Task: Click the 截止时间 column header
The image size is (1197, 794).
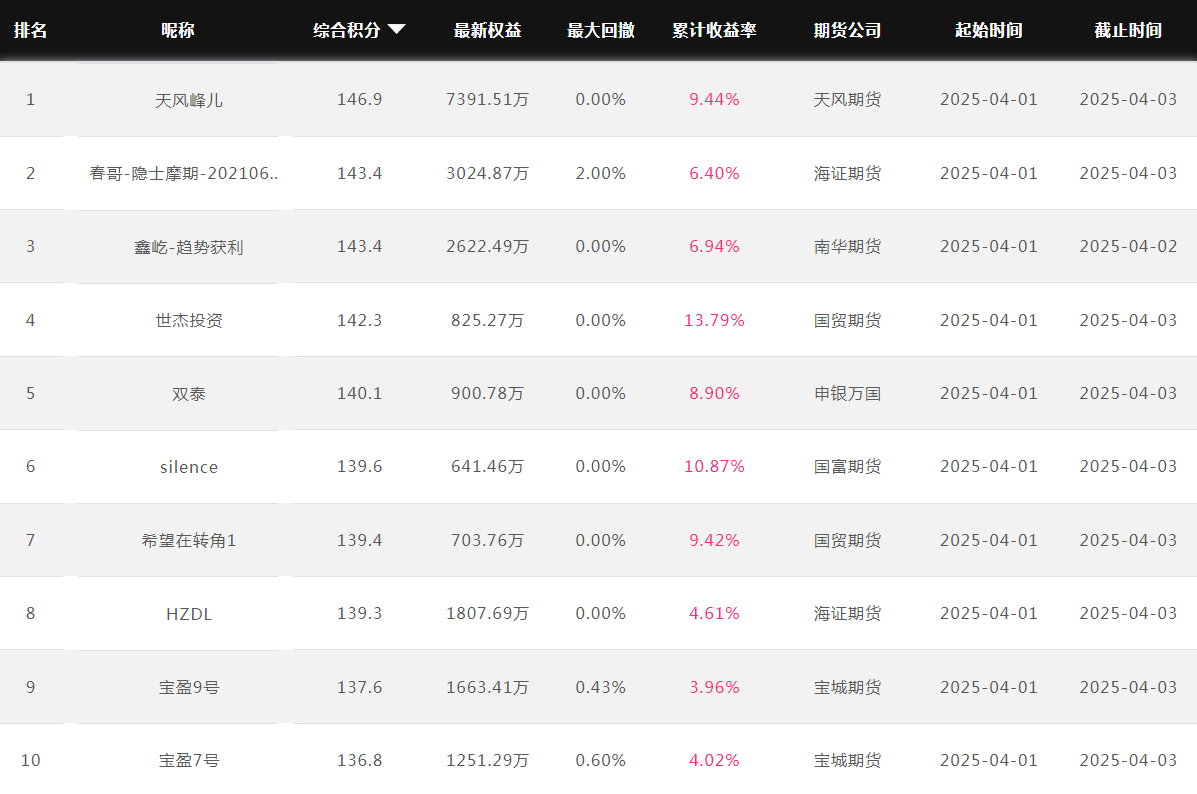Action: pyautogui.click(x=1128, y=31)
